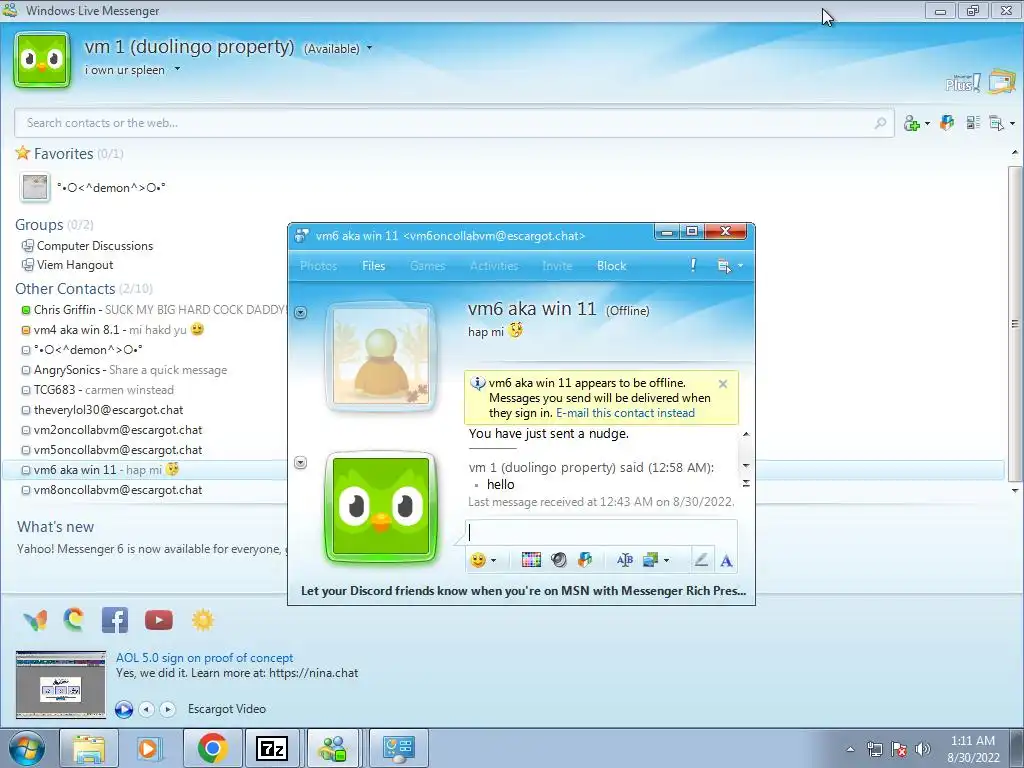Open the show menu icon in the main window
This screenshot has height=768, width=1024.
click(x=1001, y=123)
